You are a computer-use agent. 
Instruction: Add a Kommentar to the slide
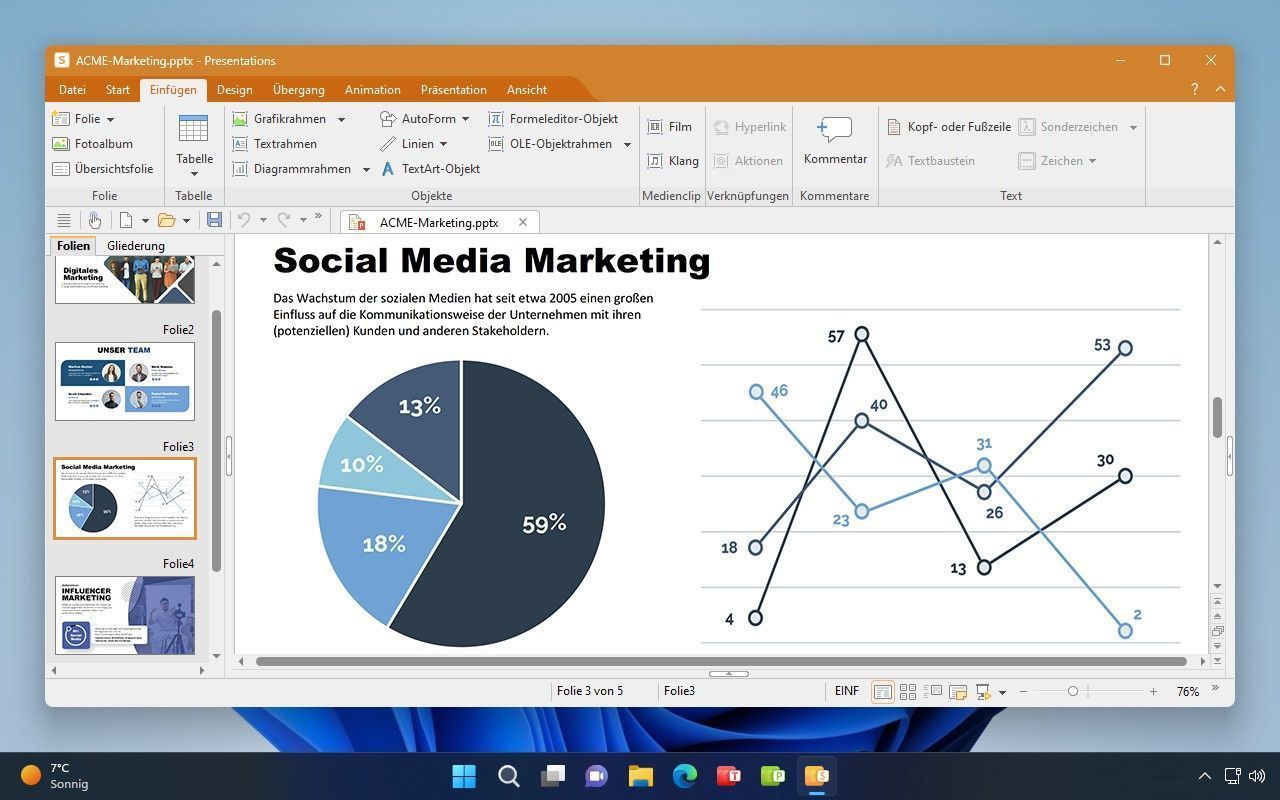(x=835, y=141)
